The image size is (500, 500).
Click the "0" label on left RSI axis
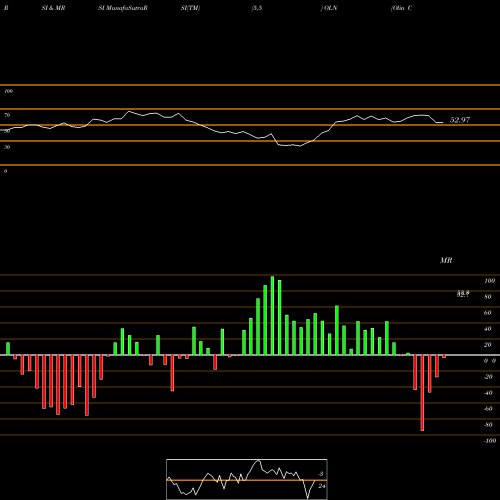pyautogui.click(x=5, y=171)
